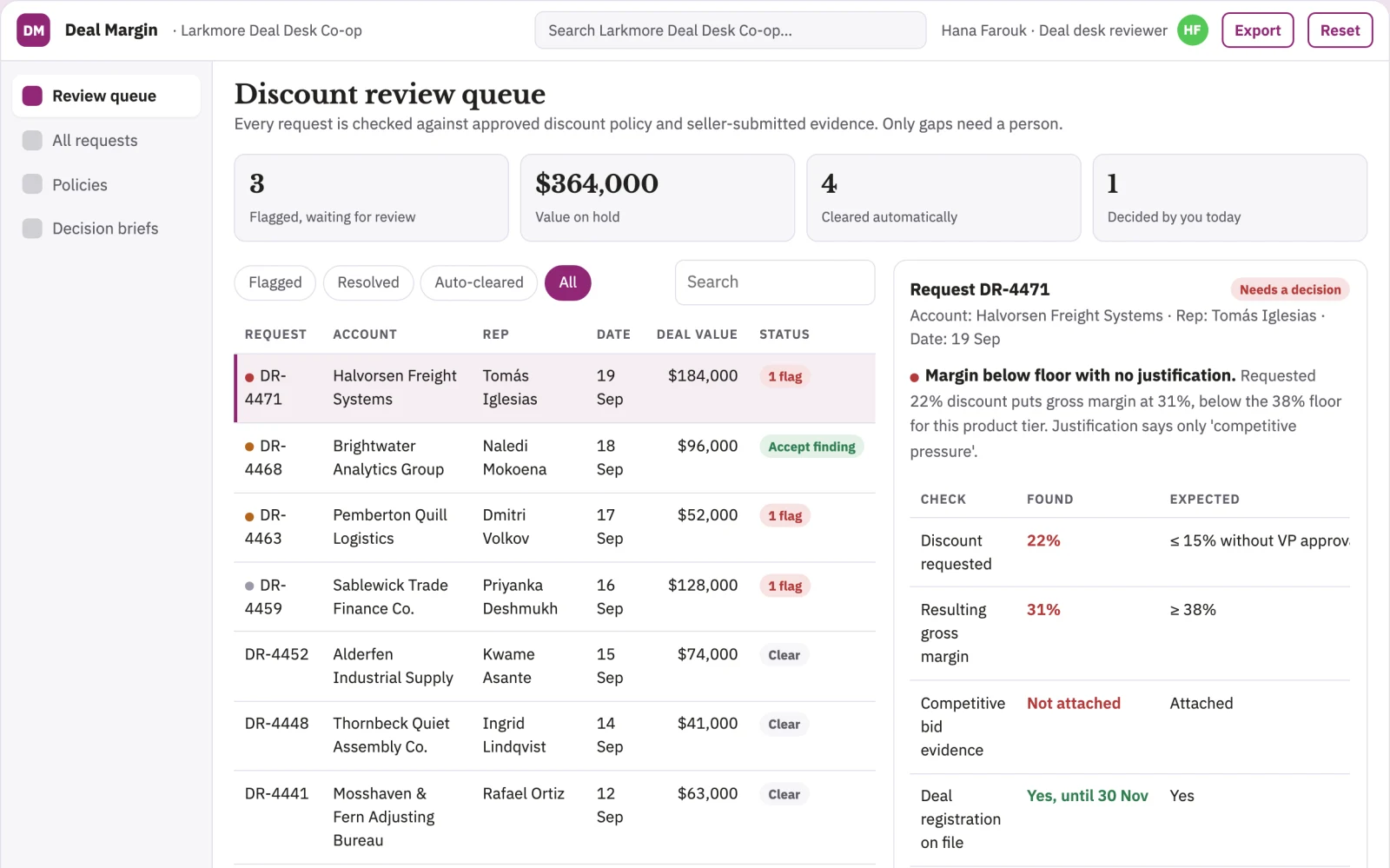
Task: Open request DR-4452
Action: 554,666
